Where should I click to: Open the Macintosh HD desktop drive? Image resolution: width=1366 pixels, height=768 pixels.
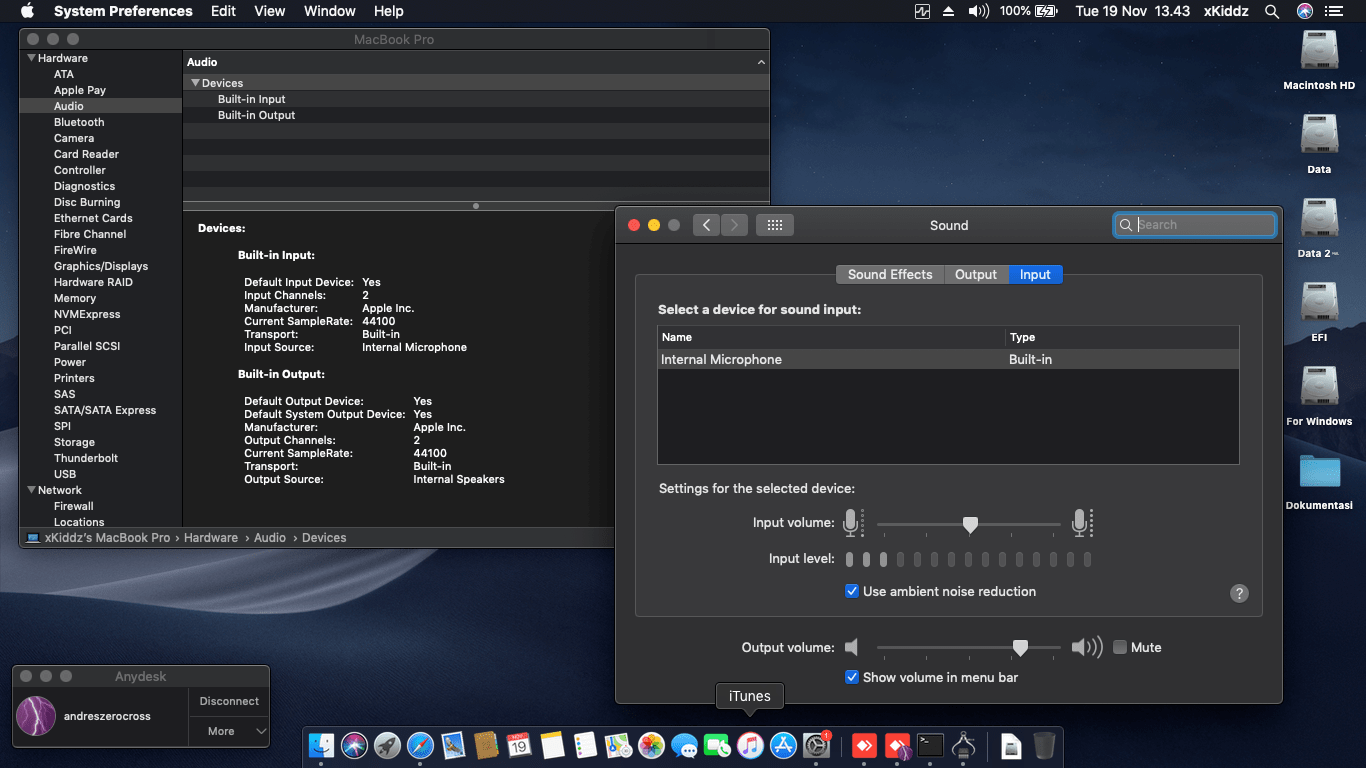1319,52
